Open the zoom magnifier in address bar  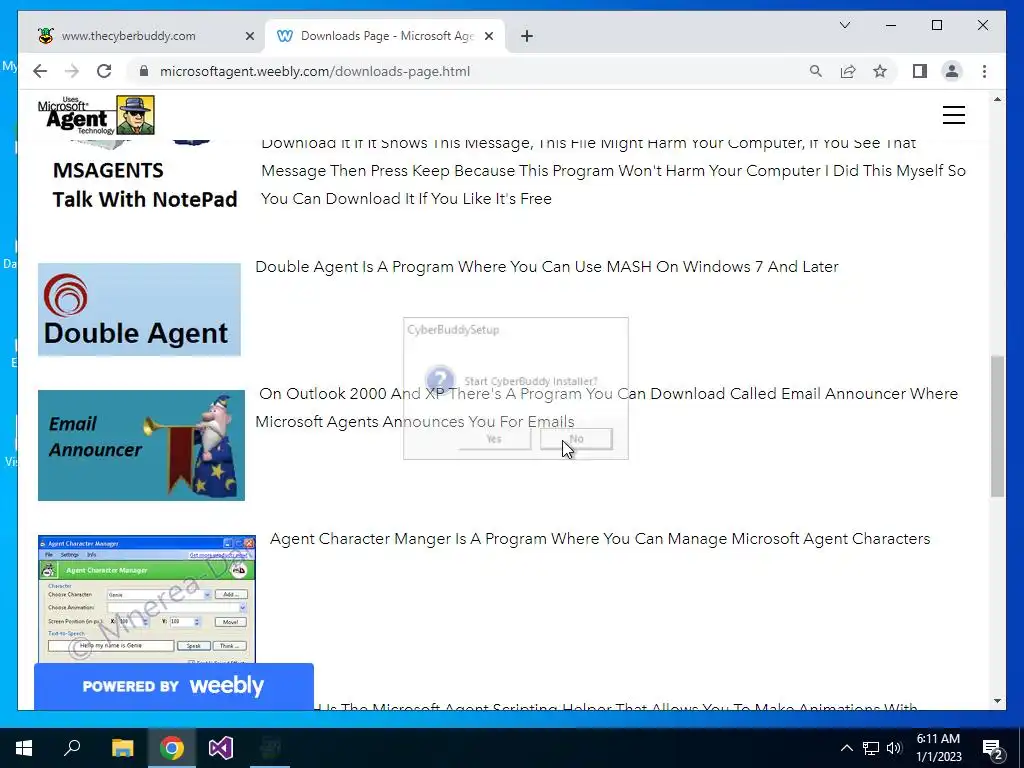[816, 71]
